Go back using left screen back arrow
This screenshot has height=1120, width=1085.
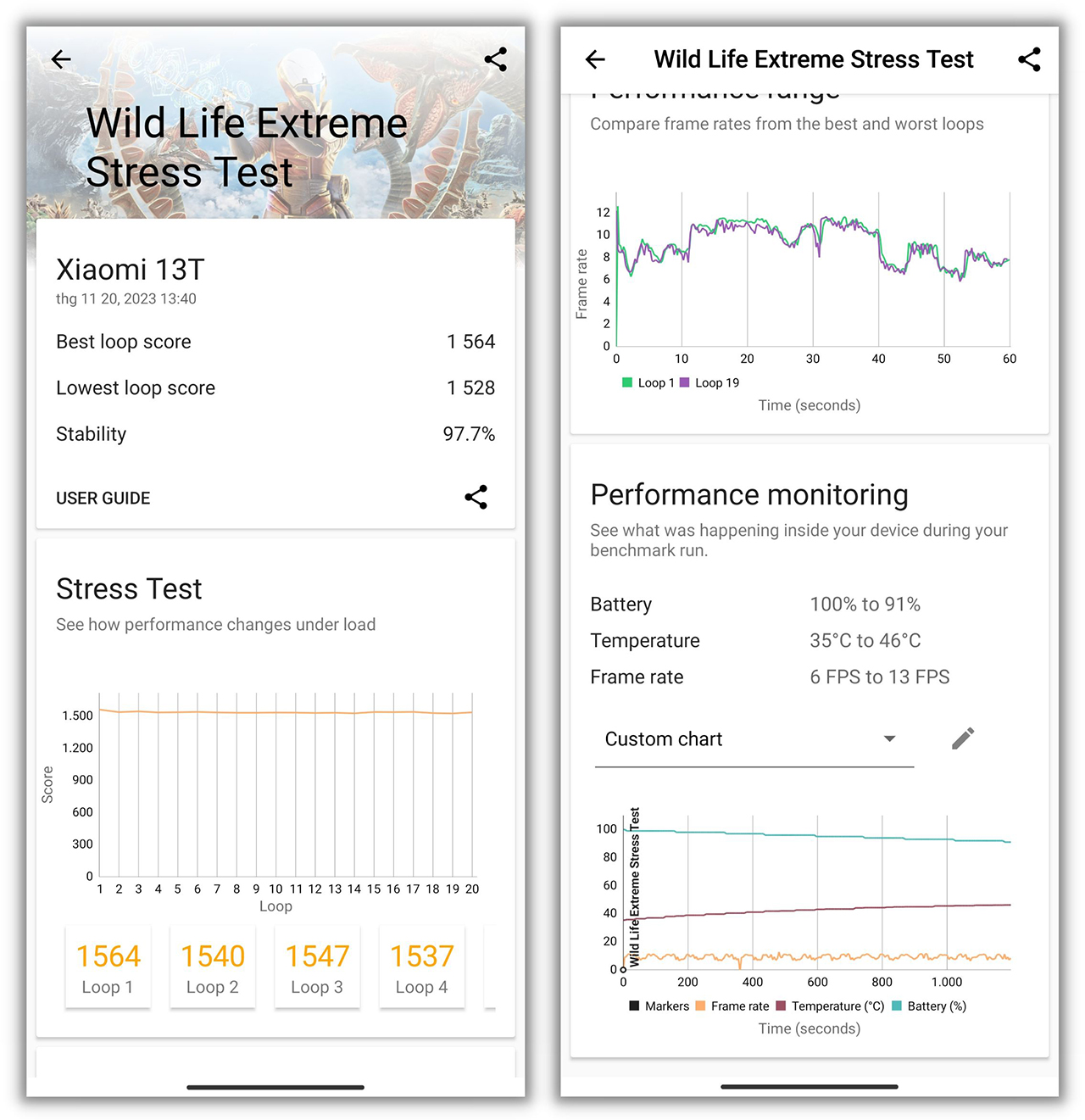[61, 59]
